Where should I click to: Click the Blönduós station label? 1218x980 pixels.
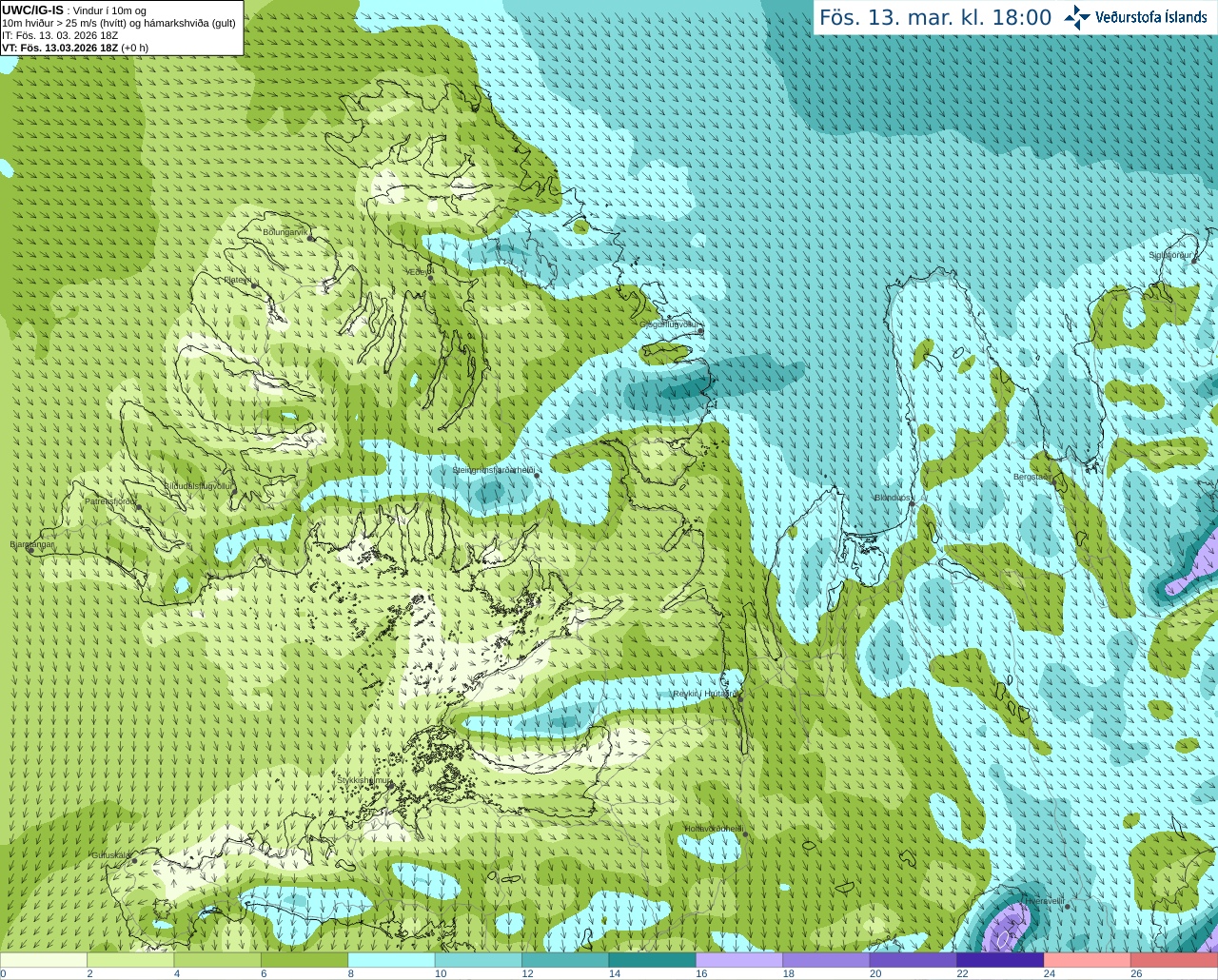tap(893, 498)
